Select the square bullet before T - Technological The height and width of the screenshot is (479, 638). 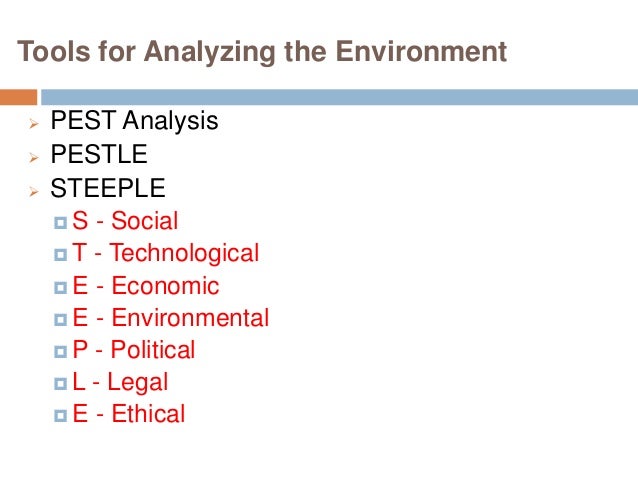62,254
